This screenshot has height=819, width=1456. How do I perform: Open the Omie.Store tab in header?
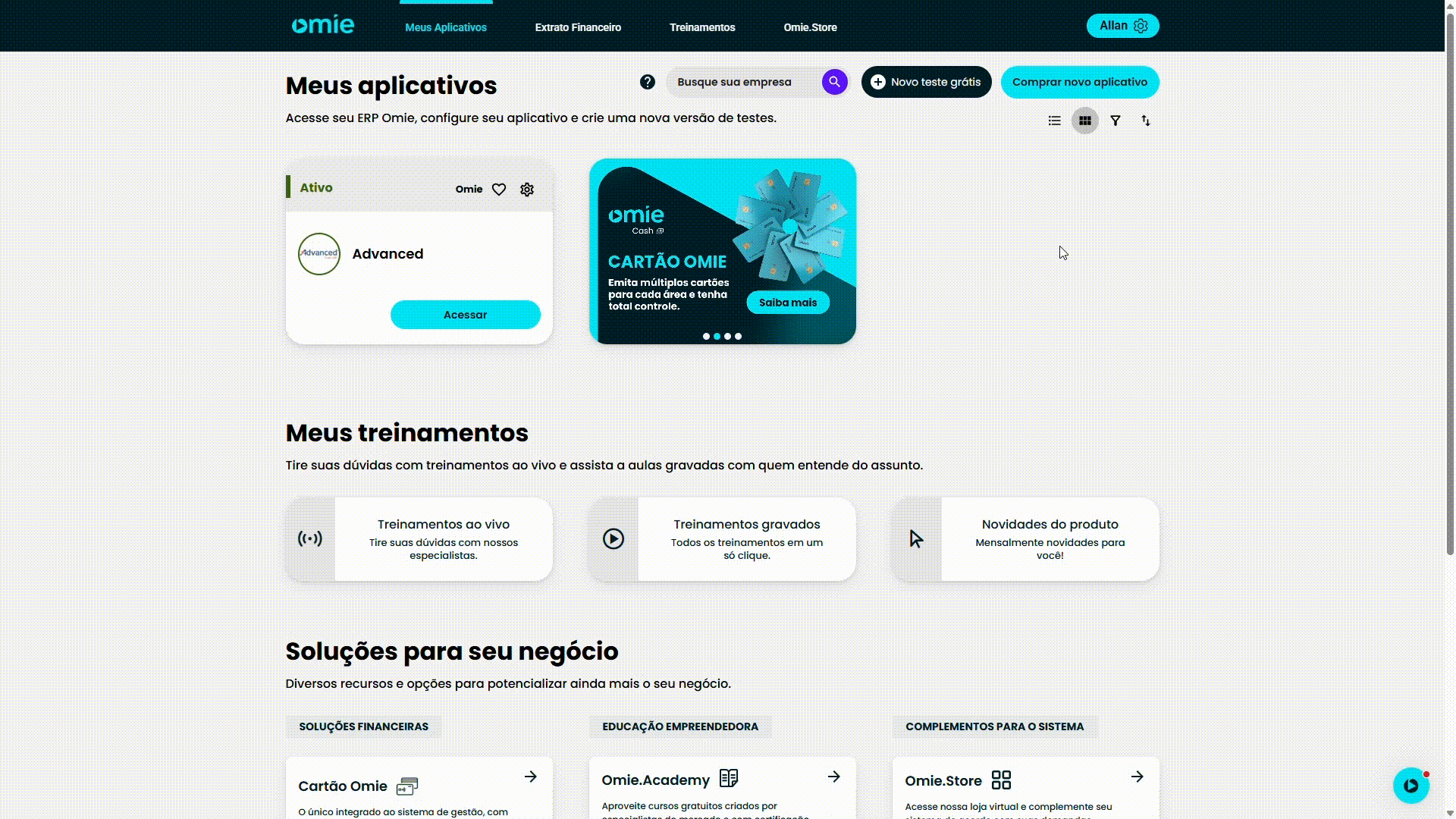click(810, 27)
